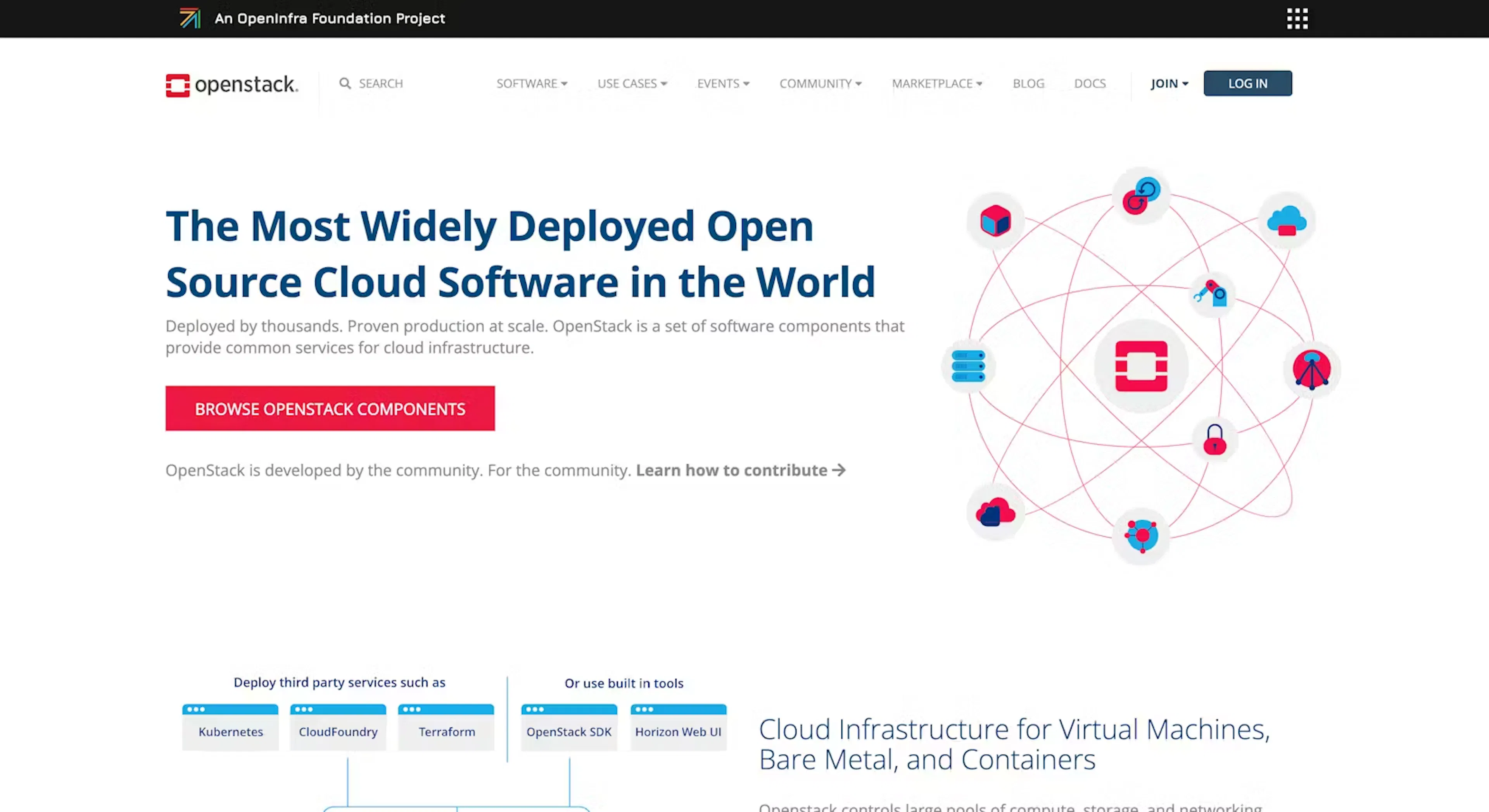Click the central red OpenStack diagram icon

(1141, 366)
